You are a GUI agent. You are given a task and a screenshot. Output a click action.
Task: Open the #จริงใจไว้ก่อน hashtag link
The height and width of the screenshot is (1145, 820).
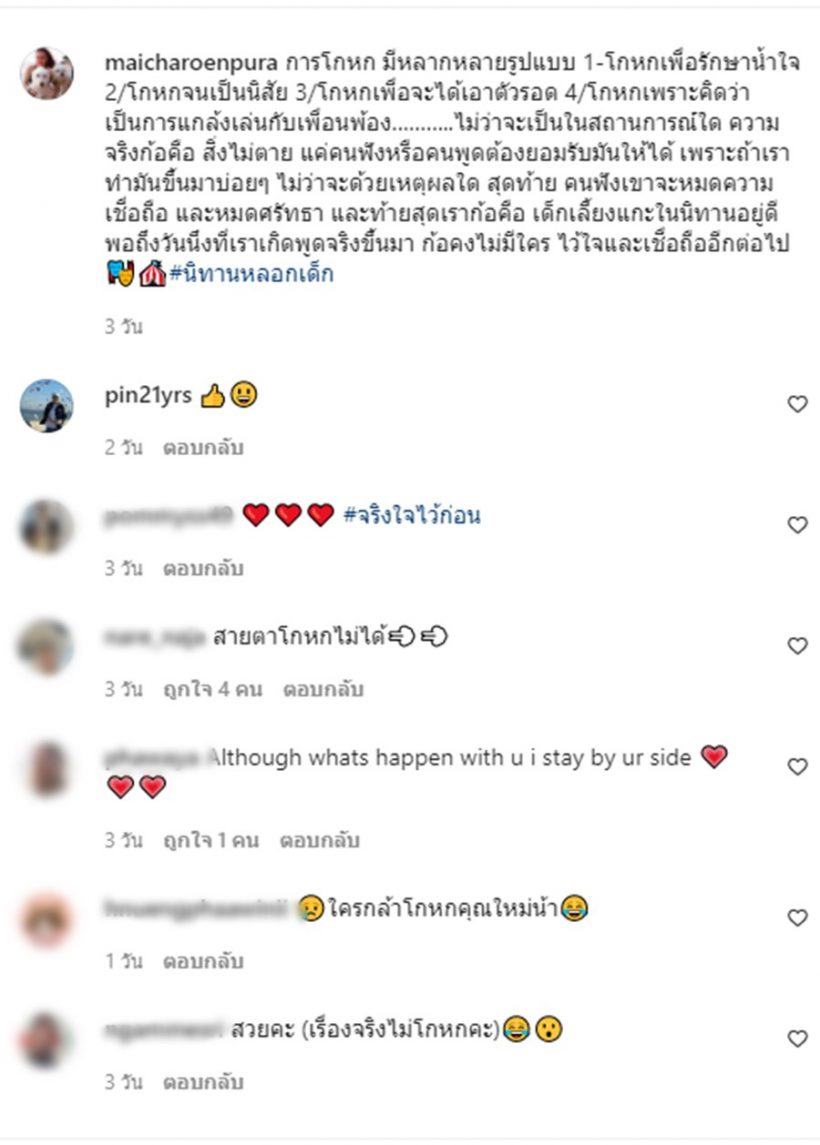412,516
